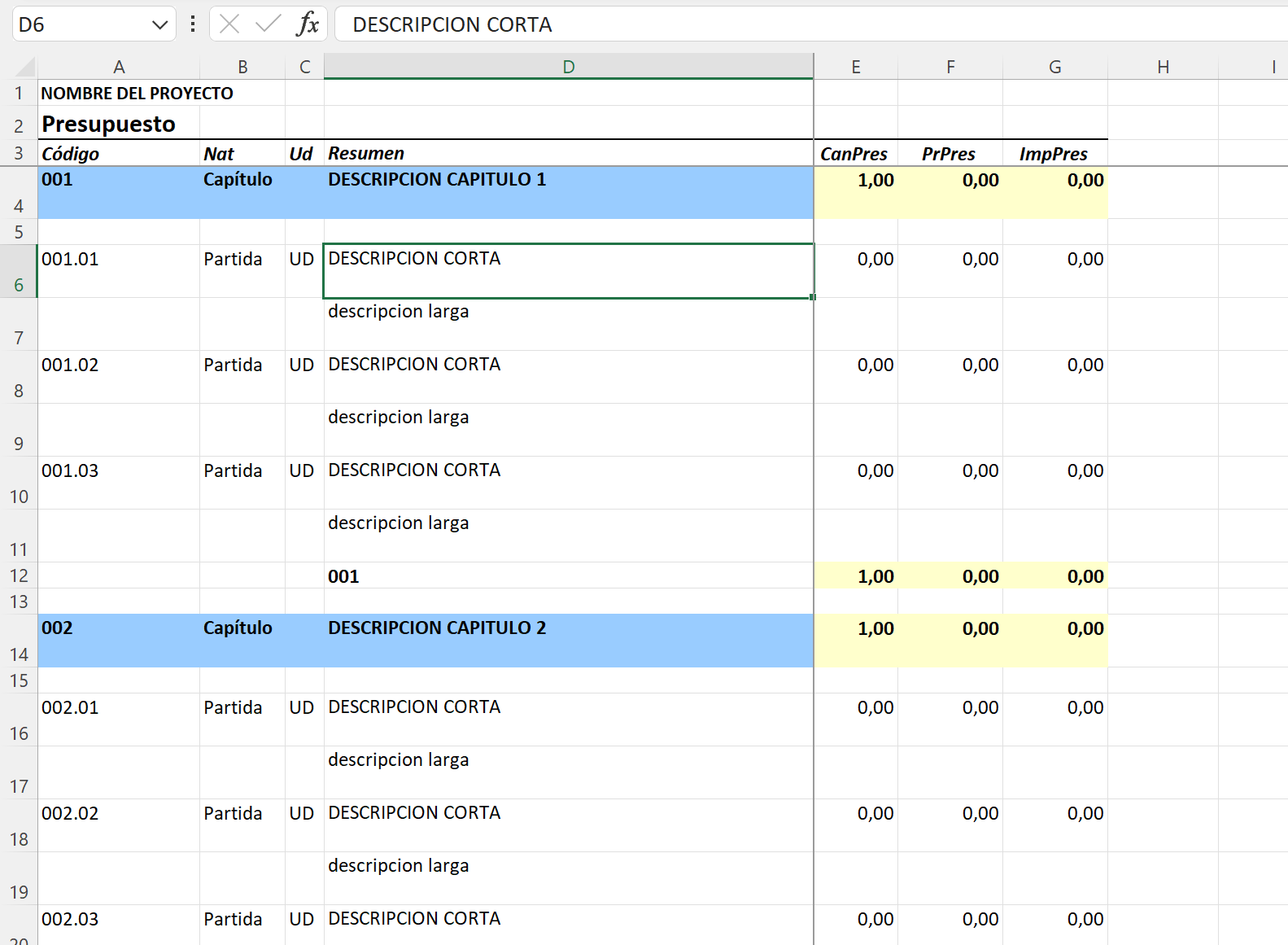The image size is (1288, 945).
Task: Click the Insert Function fx icon
Action: click(308, 24)
